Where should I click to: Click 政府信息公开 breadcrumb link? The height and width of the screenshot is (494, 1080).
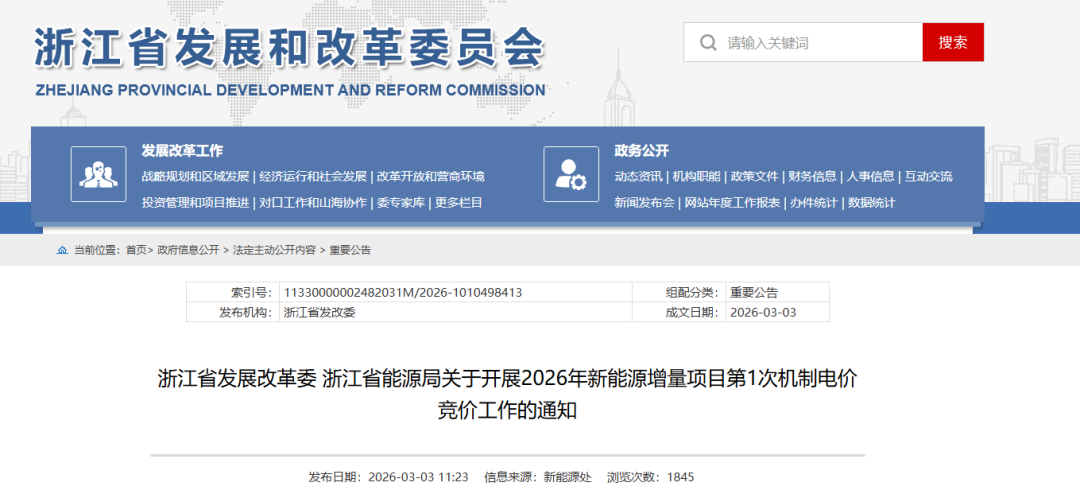point(190,250)
